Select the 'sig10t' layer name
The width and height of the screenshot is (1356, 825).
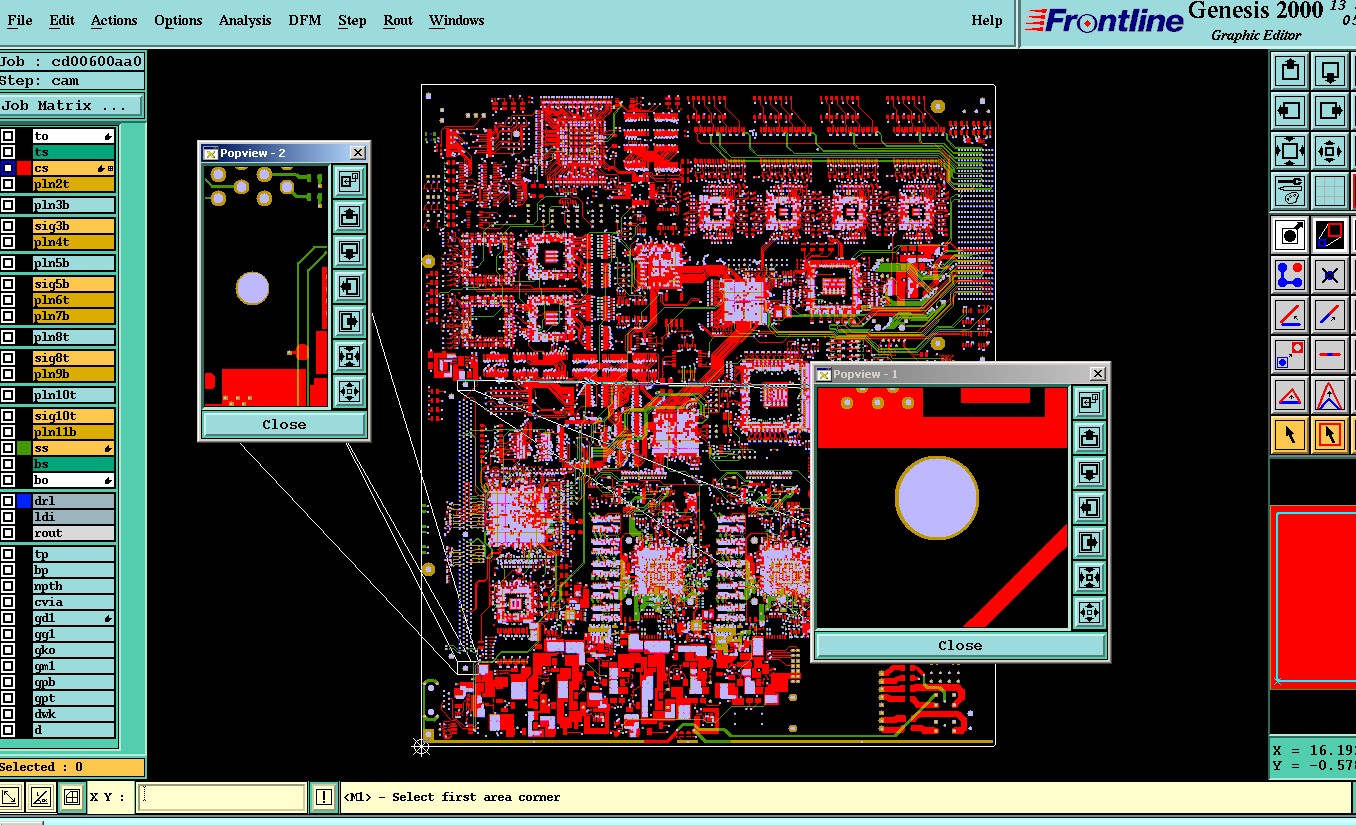click(x=74, y=416)
